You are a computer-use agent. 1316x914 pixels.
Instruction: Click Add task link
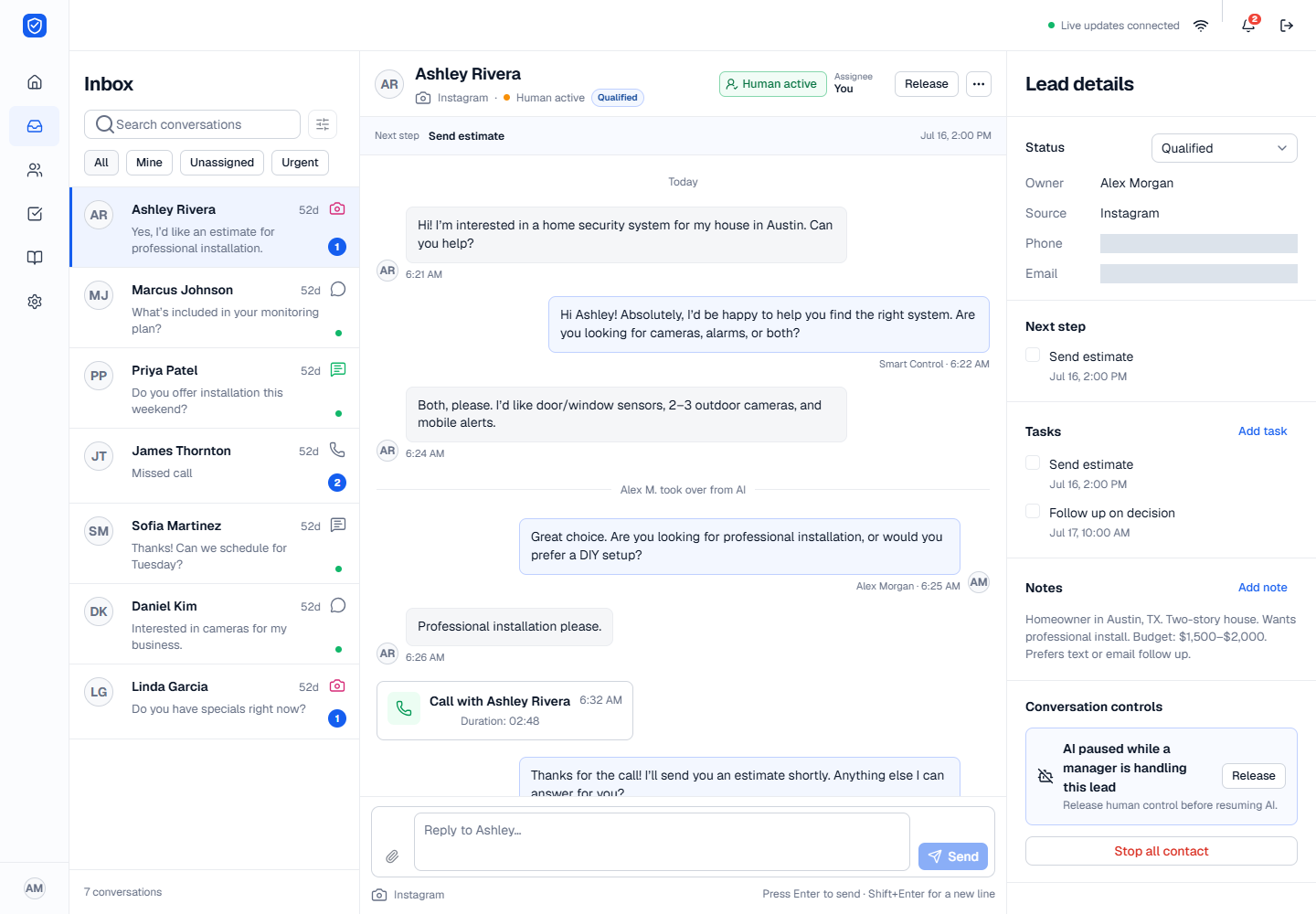(x=1262, y=431)
